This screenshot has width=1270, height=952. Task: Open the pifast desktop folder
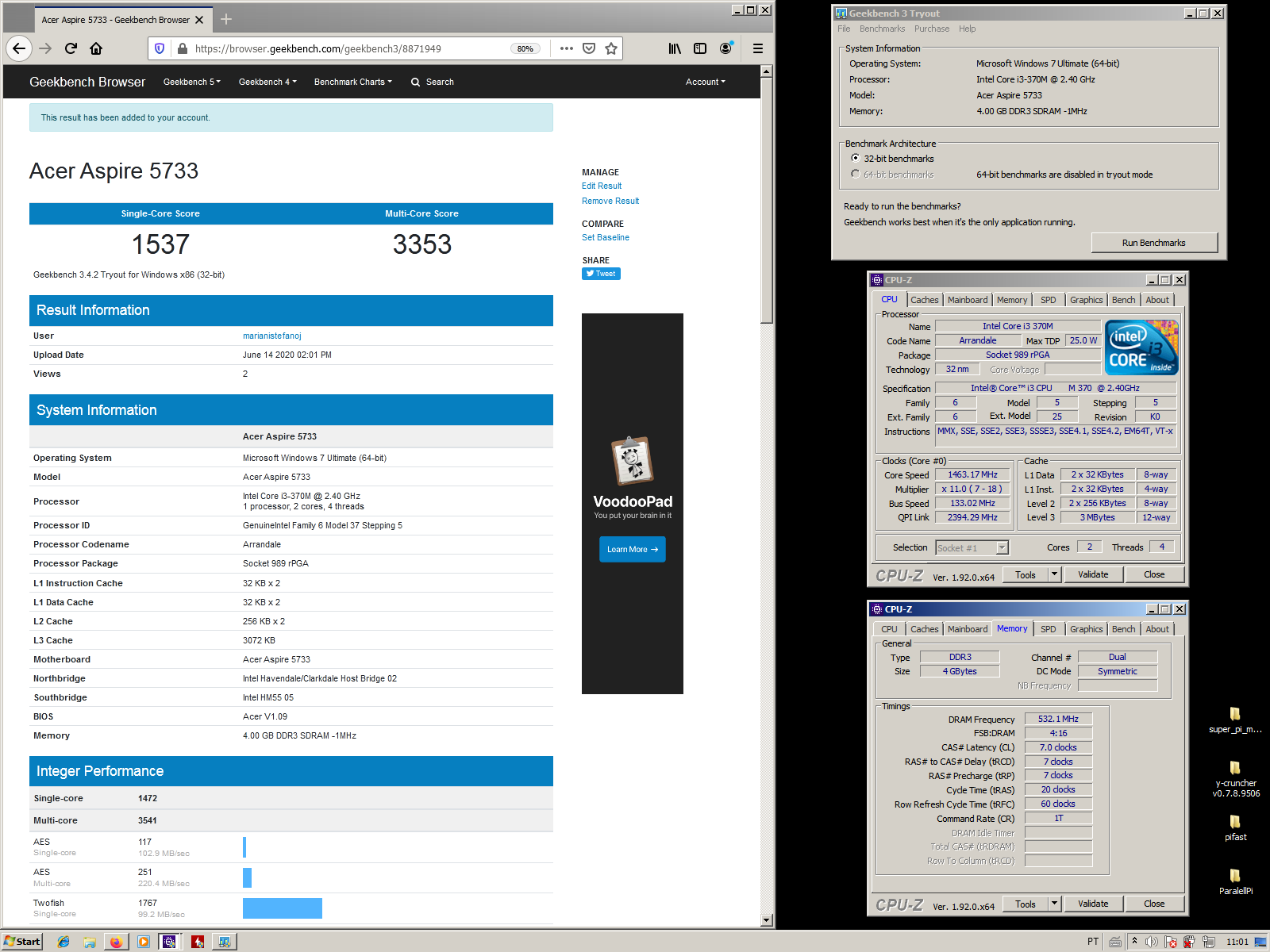[1235, 827]
